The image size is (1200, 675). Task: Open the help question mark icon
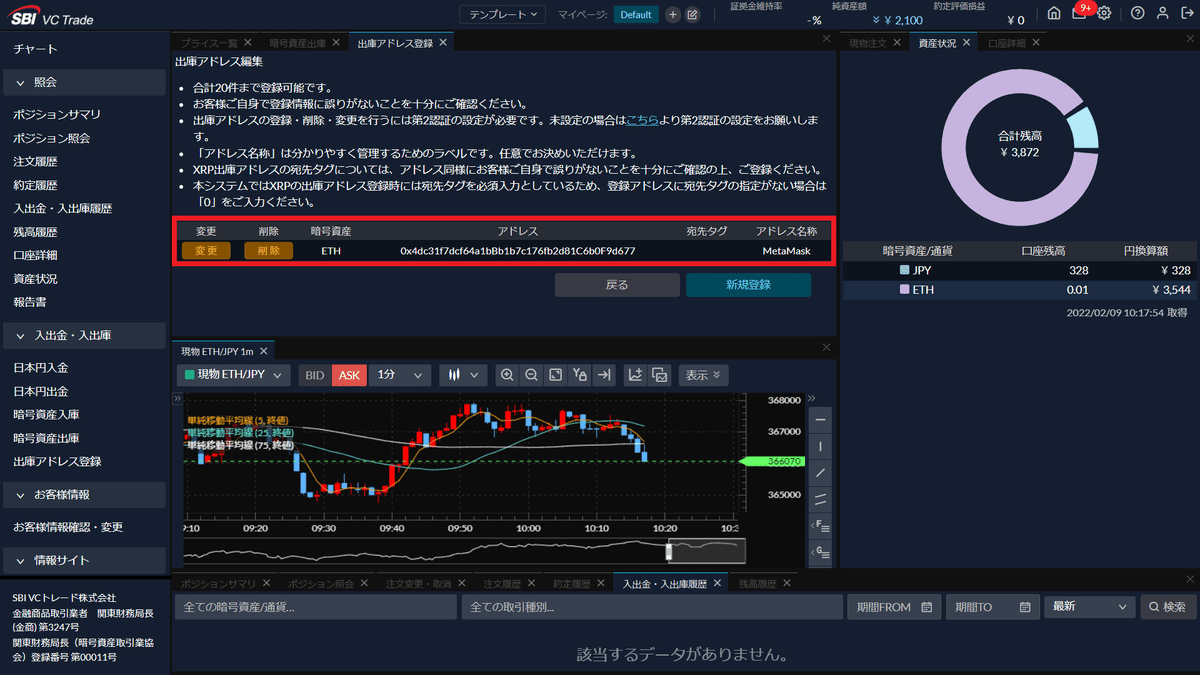(x=1137, y=14)
